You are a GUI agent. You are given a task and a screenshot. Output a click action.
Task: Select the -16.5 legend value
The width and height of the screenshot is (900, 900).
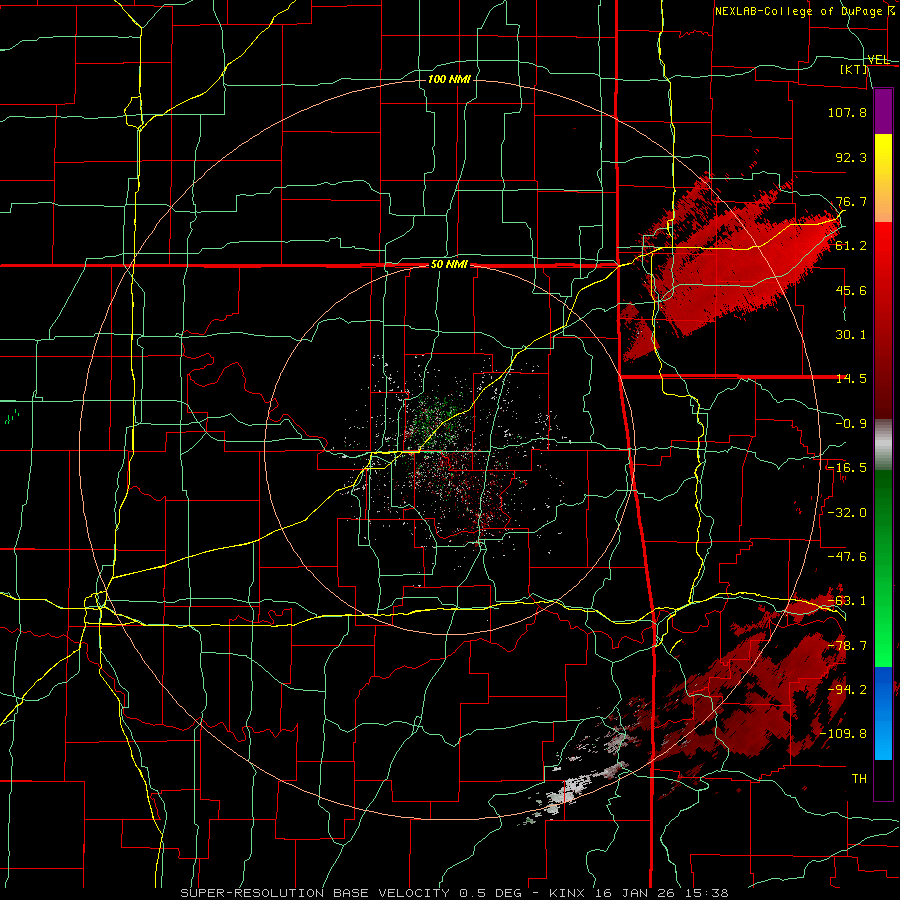[847, 468]
